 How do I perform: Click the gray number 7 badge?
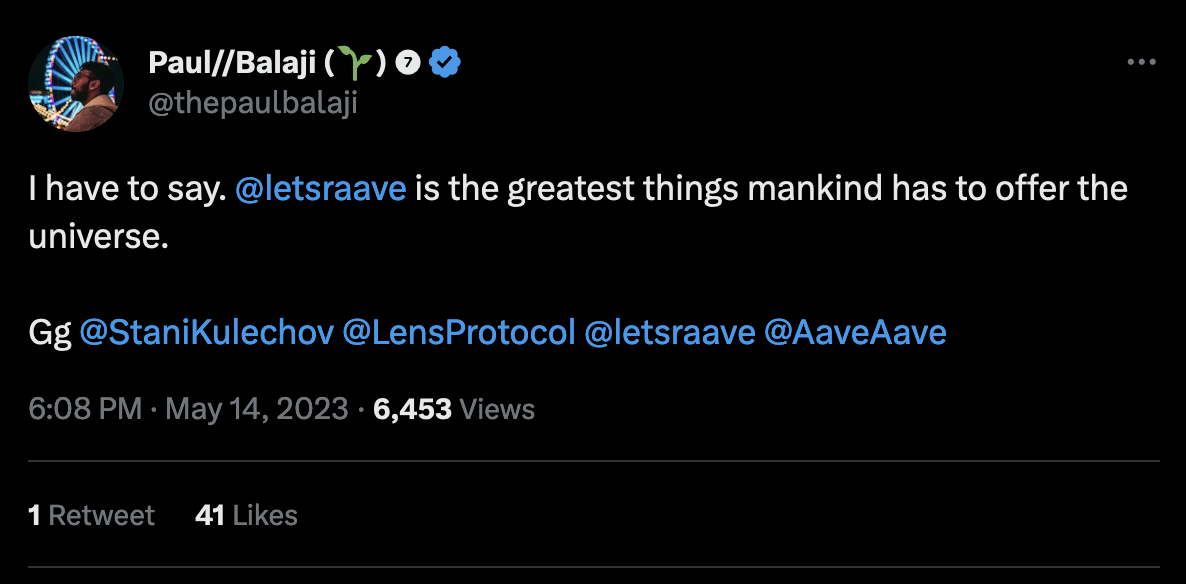(408, 63)
